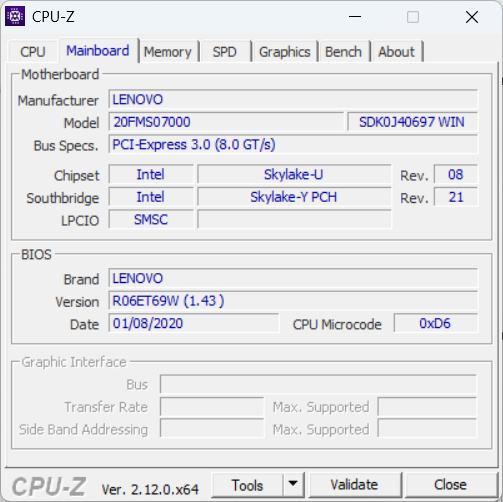Select the Mainboard tab

[98, 51]
